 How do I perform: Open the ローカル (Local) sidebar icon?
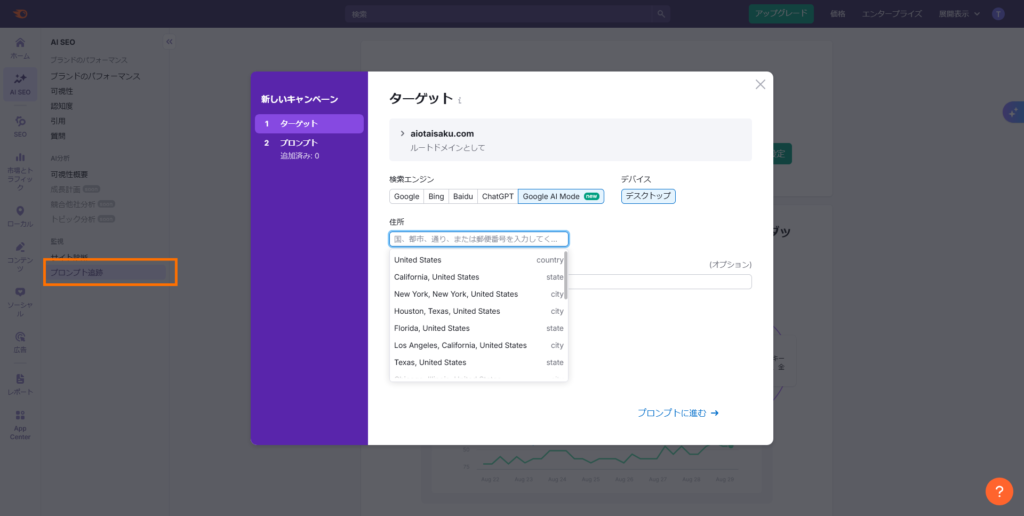click(20, 216)
